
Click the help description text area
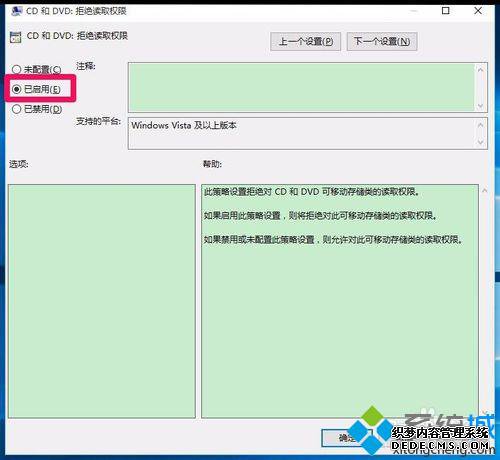click(x=340, y=301)
